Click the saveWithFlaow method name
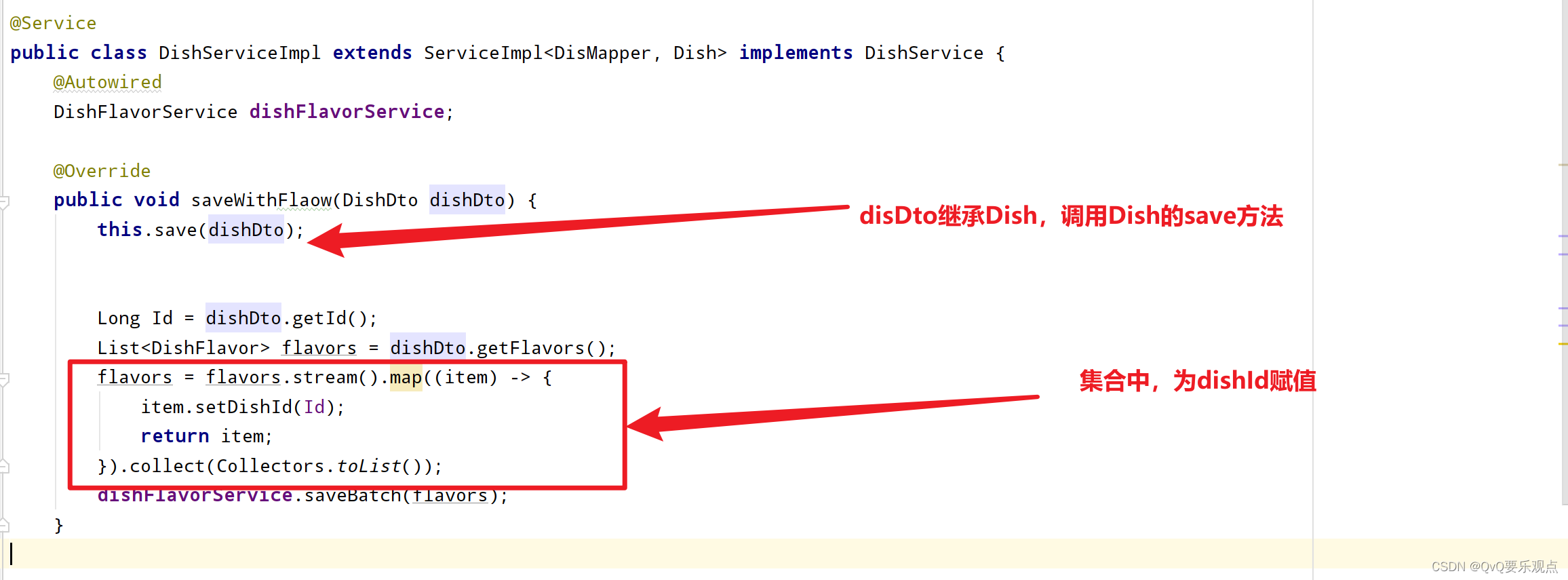This screenshot has width=1568, height=580. pyautogui.click(x=261, y=200)
